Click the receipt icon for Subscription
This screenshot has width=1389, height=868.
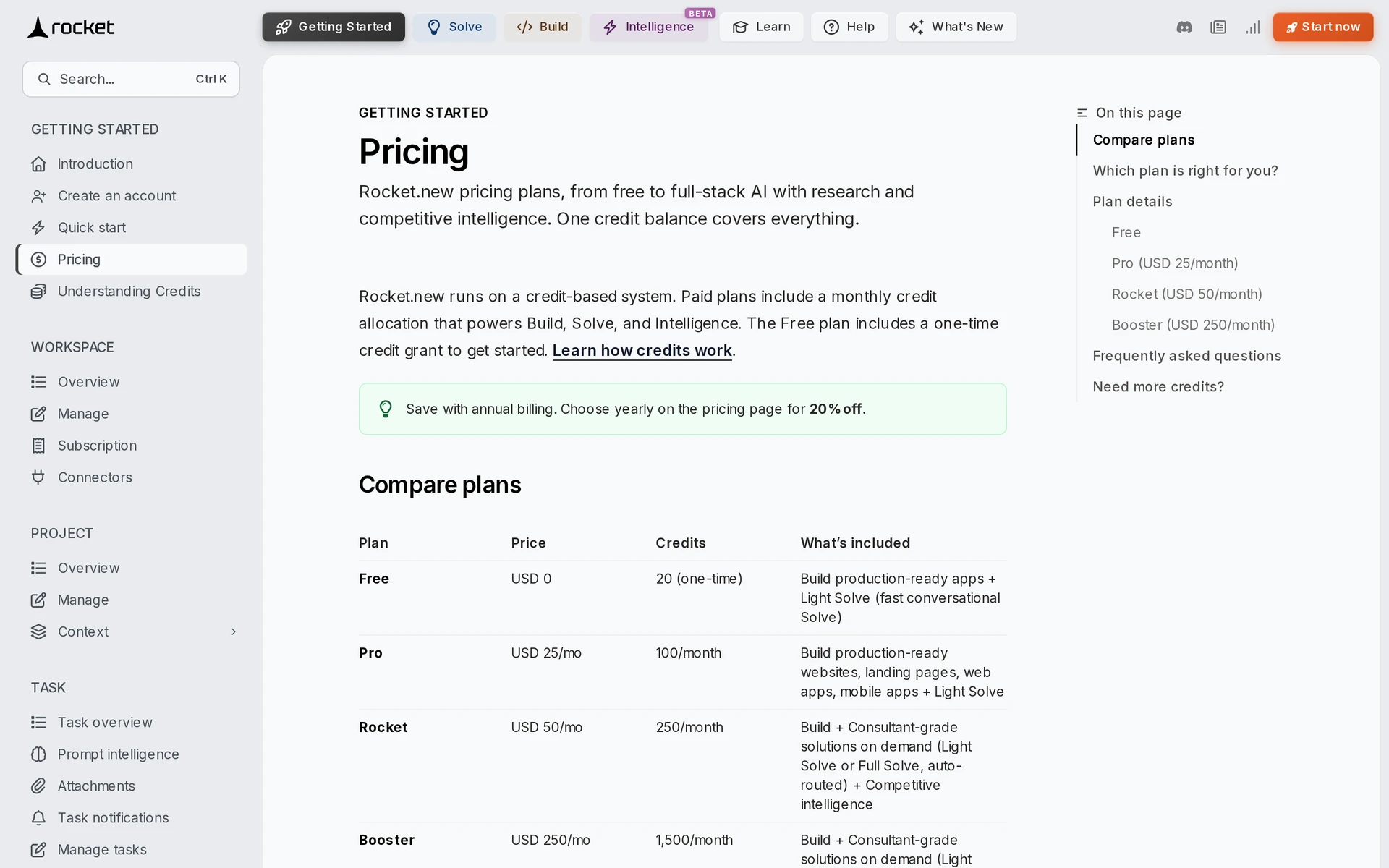[38, 446]
